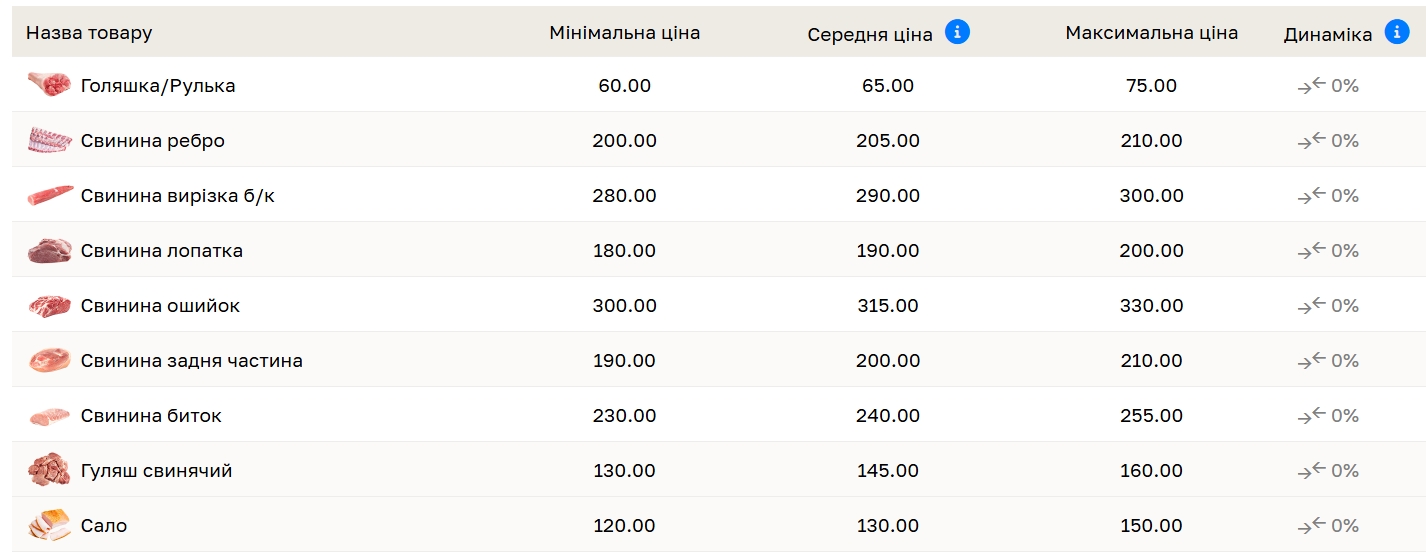The height and width of the screenshot is (555, 1426).
Task: Click the Свинина биток product icon
Action: [49, 415]
